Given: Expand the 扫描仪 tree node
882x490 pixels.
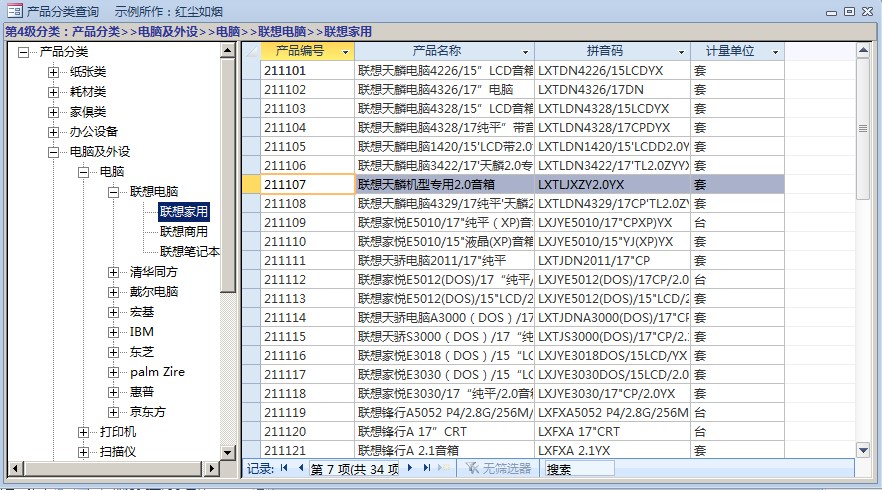Looking at the screenshot, I should [x=83, y=452].
